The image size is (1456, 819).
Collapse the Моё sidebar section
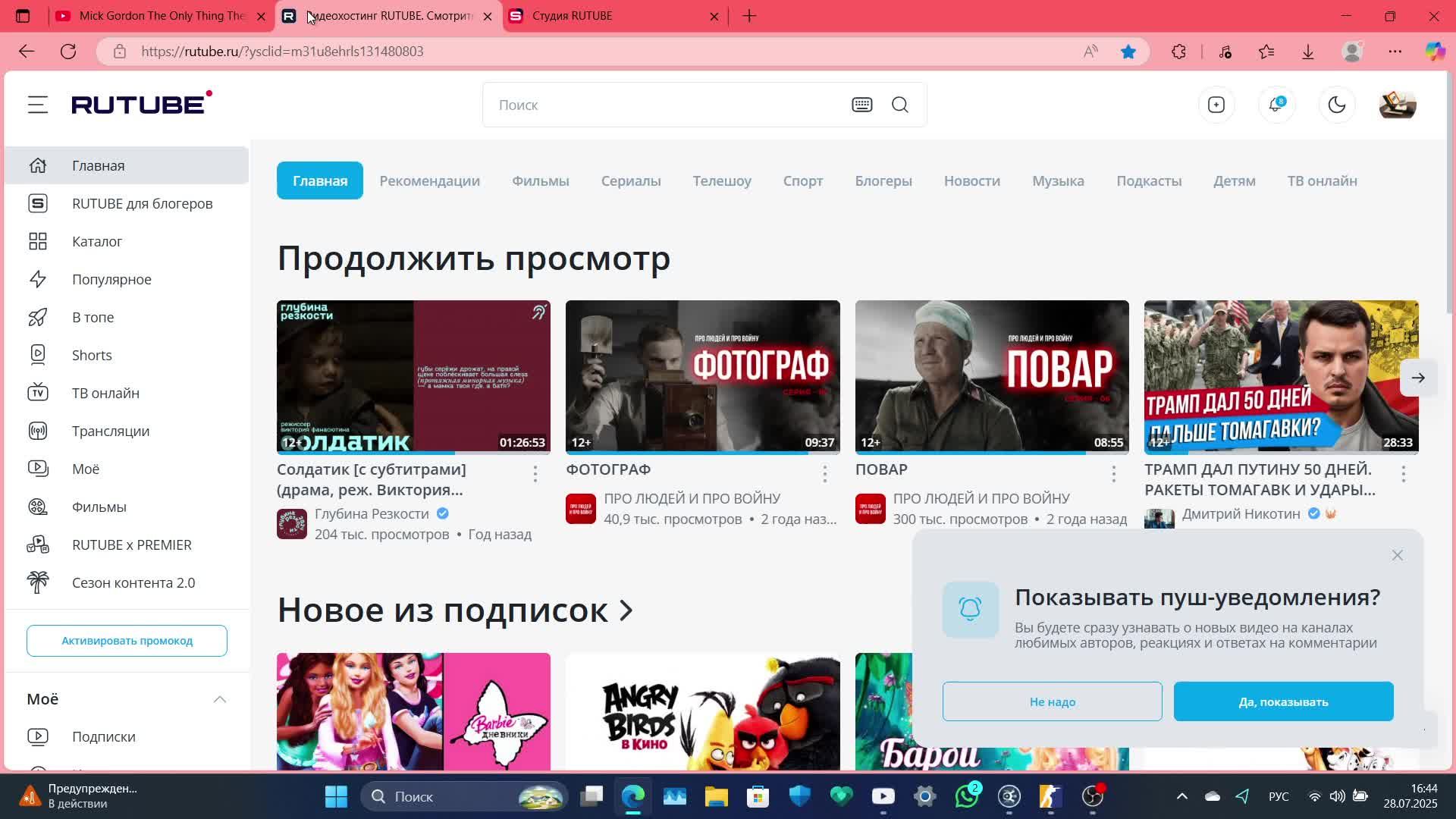(x=219, y=699)
